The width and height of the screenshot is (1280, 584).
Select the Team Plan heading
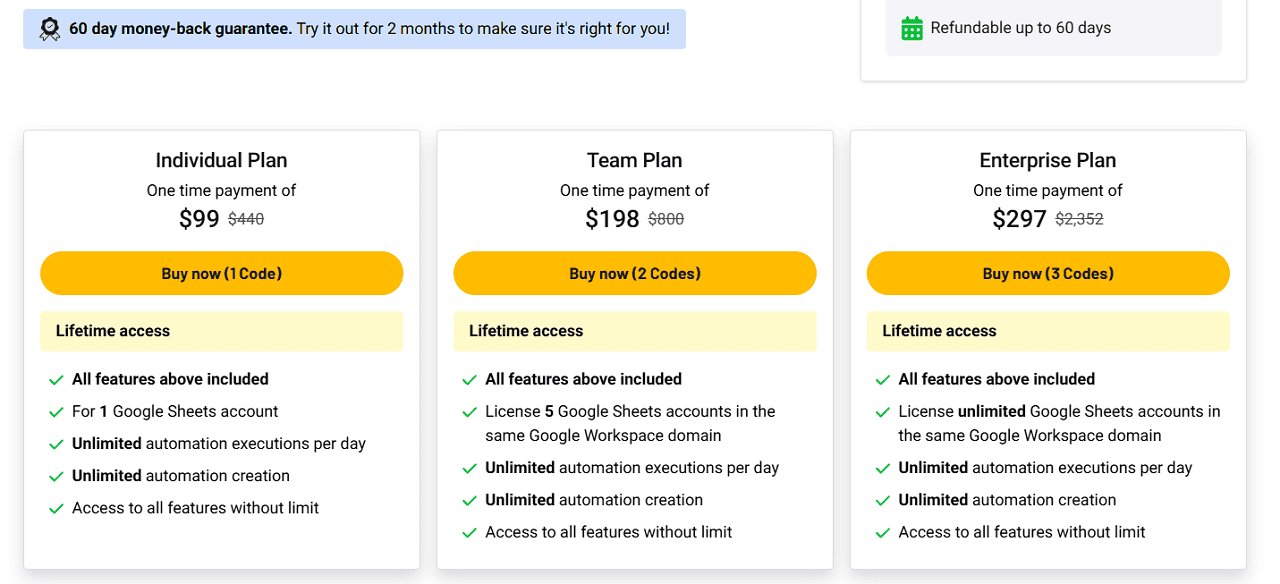635,160
